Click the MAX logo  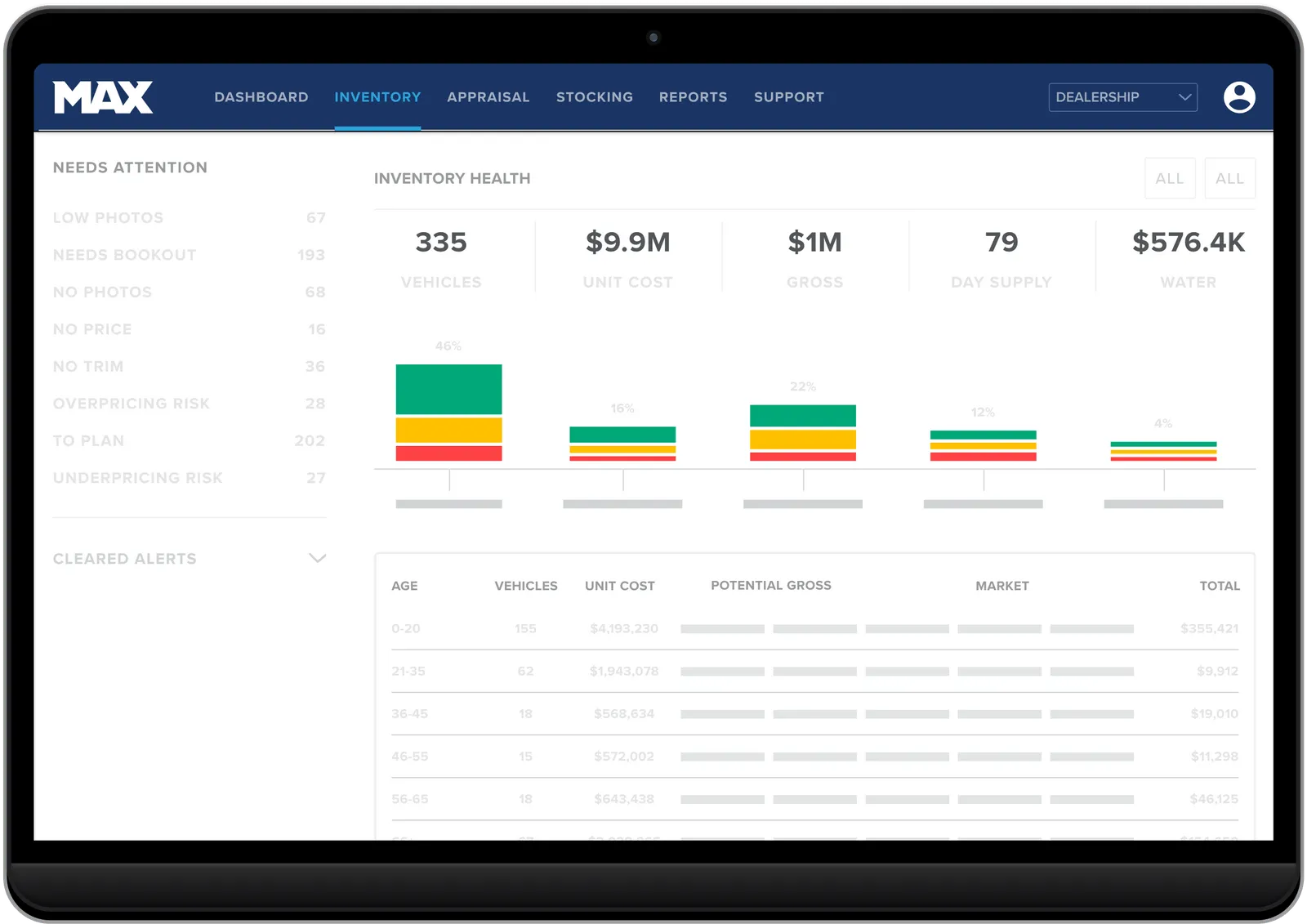tap(103, 96)
